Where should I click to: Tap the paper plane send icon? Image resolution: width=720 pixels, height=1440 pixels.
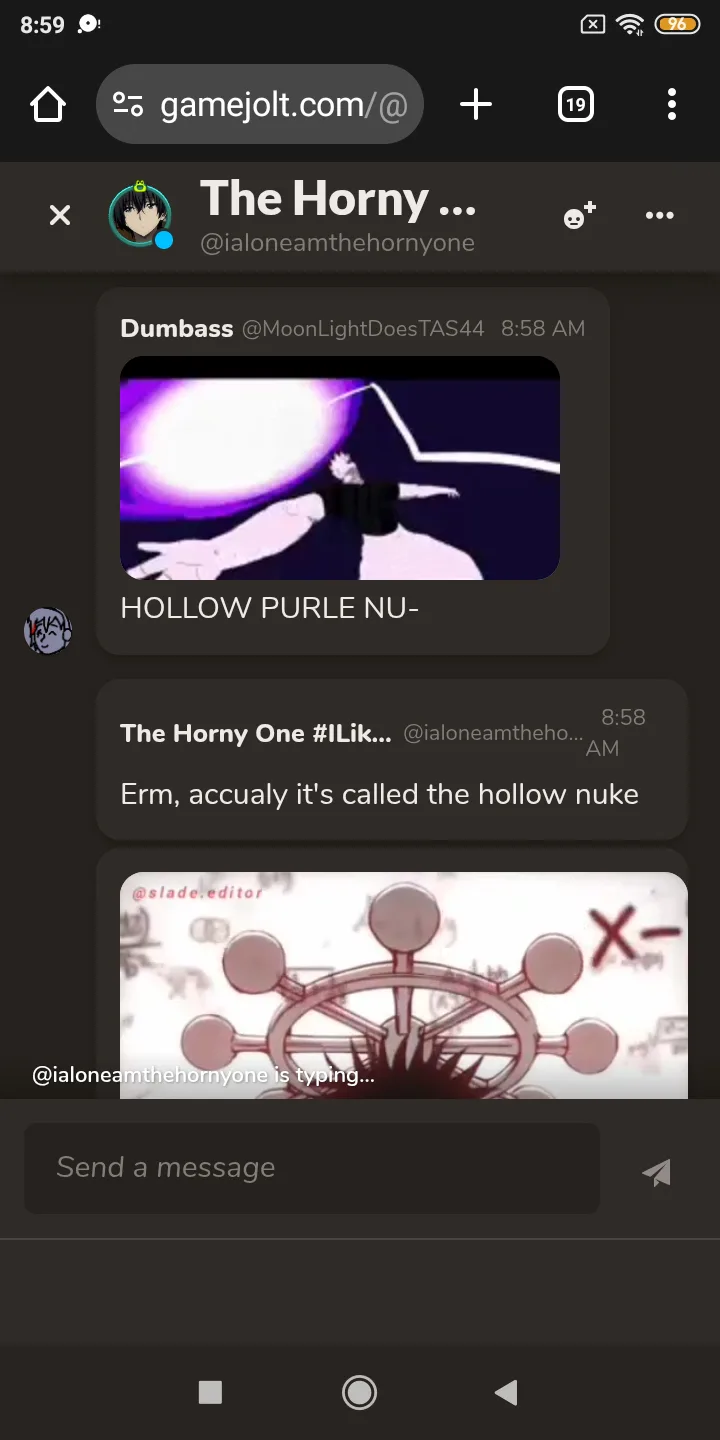657,1171
